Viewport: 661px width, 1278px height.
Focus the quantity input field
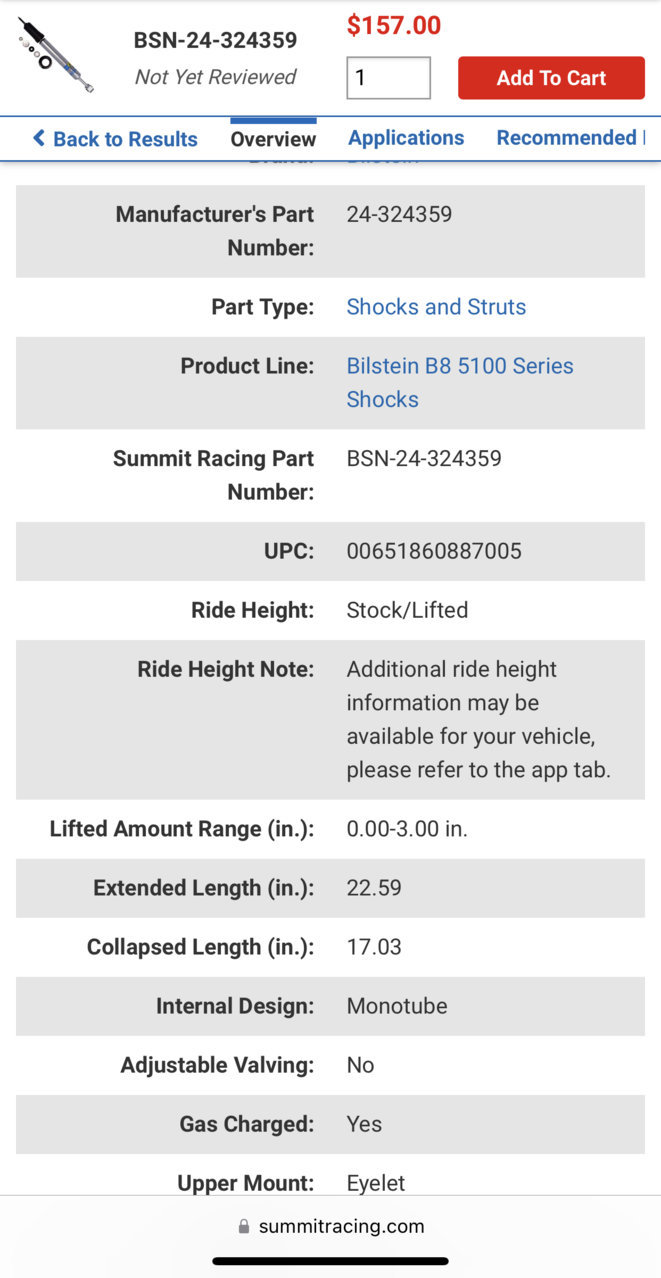(x=389, y=78)
